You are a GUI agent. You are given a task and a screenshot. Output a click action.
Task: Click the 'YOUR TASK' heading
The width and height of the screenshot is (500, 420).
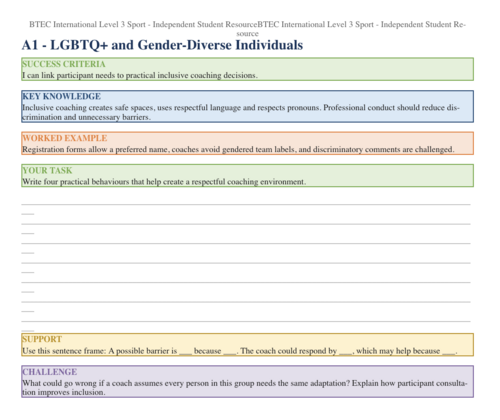(47, 170)
